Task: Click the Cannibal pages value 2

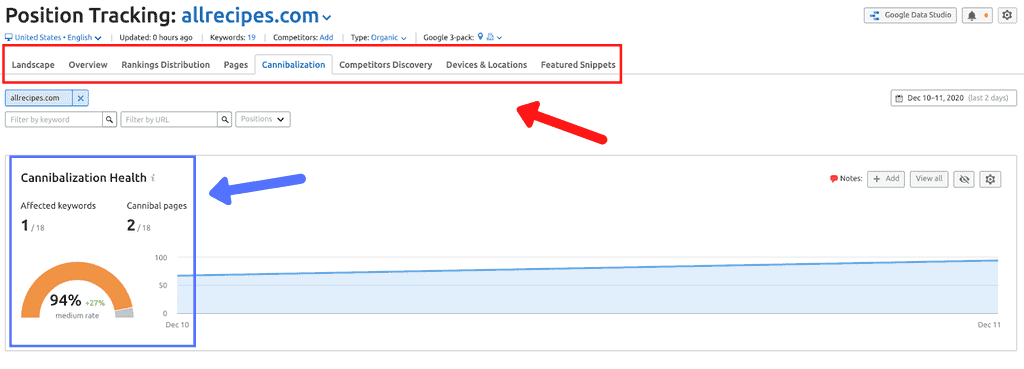Action: pos(131,225)
